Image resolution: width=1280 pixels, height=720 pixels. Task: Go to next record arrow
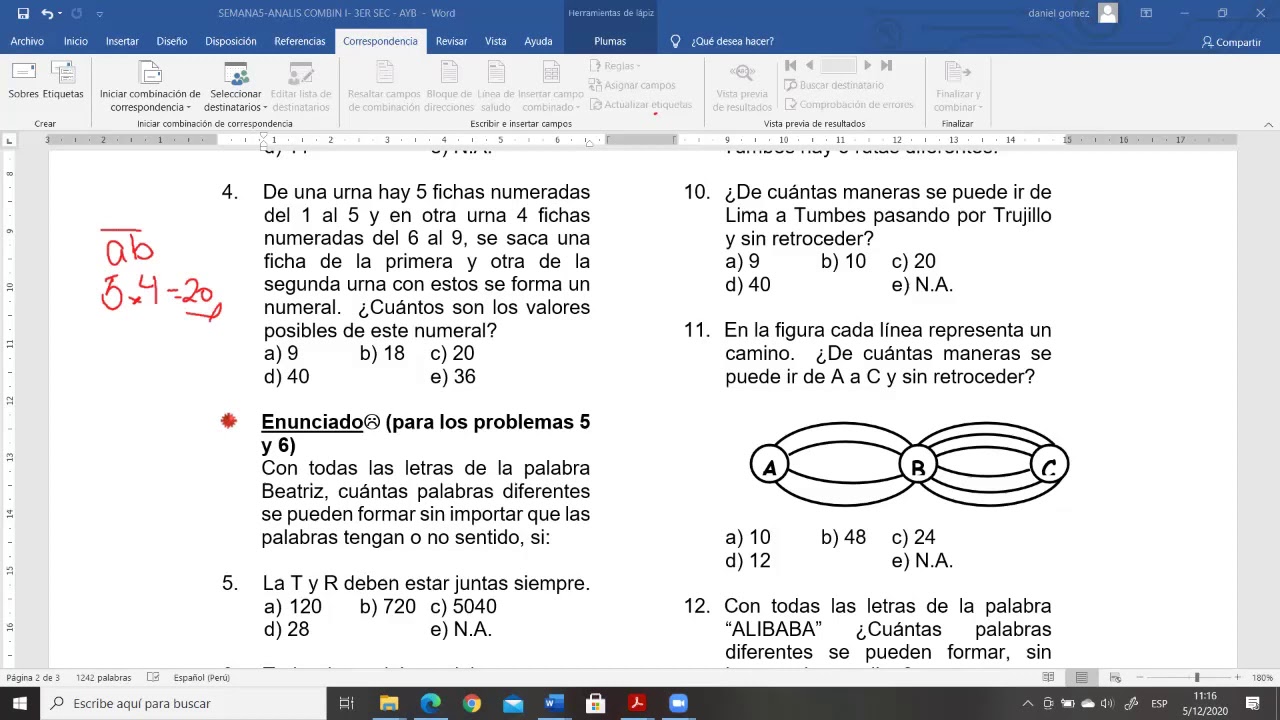pyautogui.click(x=867, y=66)
